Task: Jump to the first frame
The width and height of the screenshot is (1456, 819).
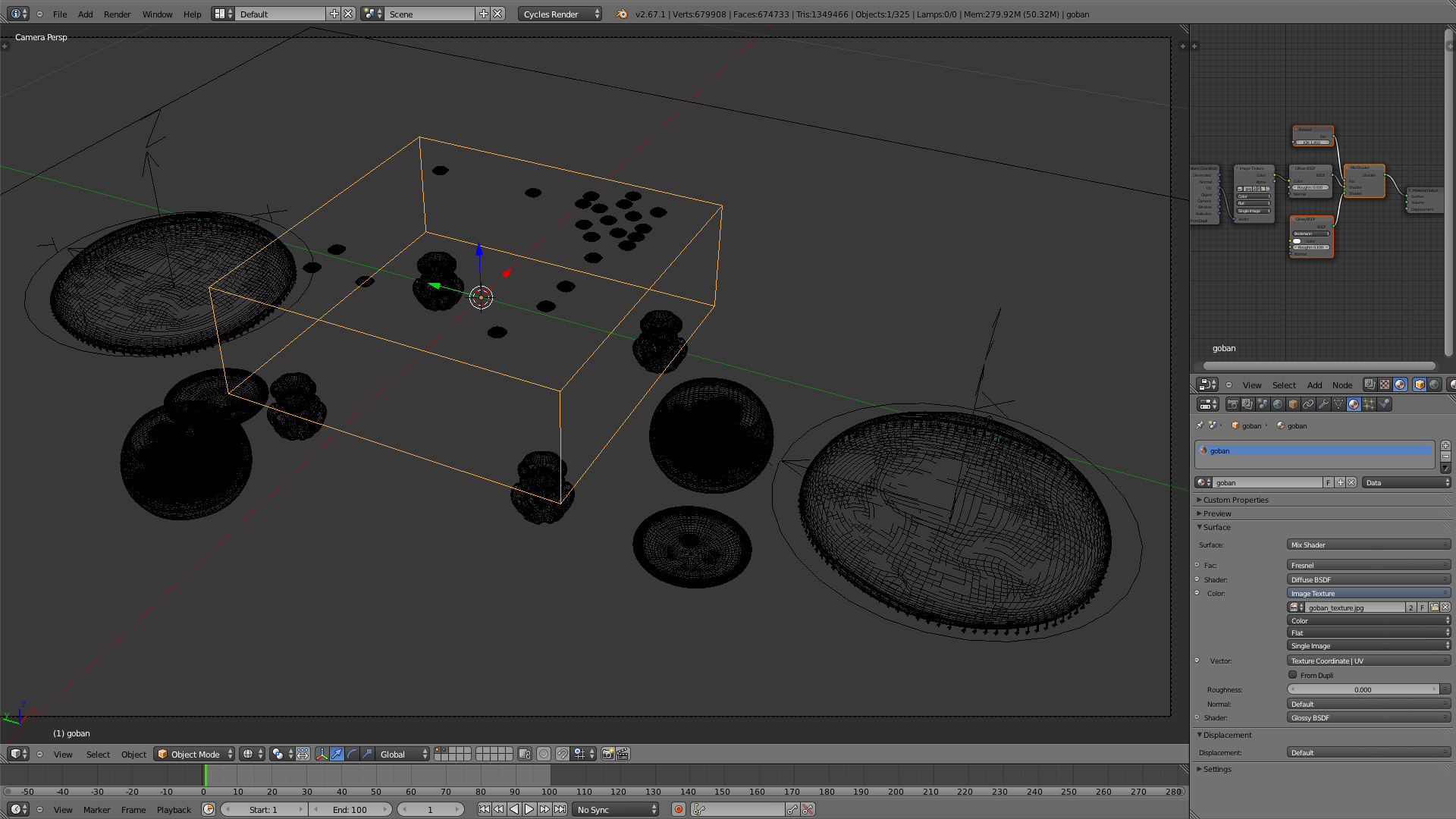Action: click(x=484, y=809)
